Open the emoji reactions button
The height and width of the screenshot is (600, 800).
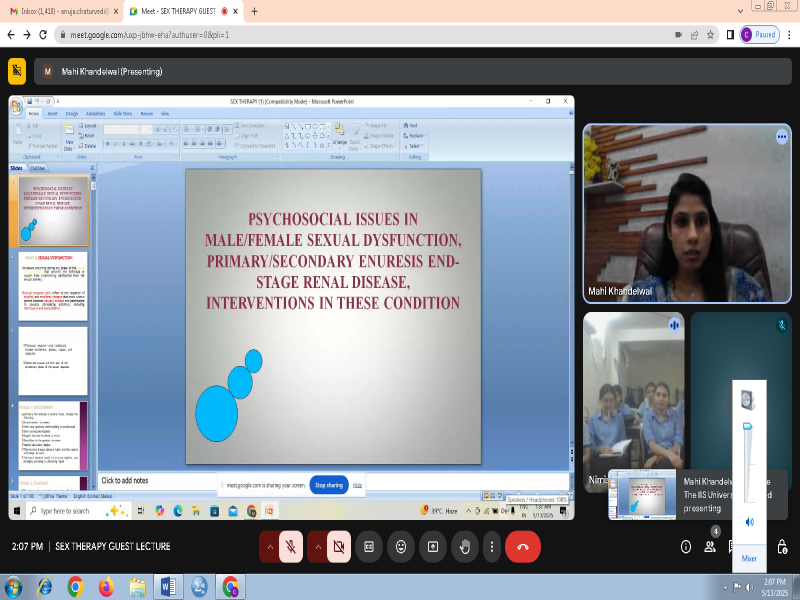click(401, 547)
